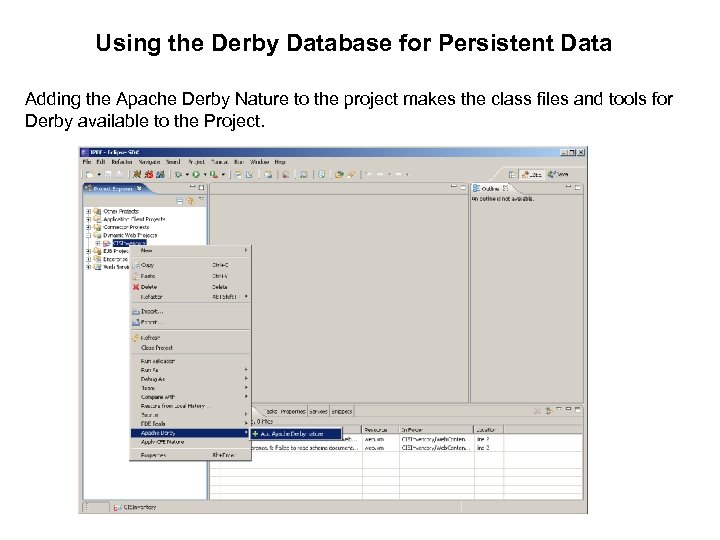Expand the Other Projects tree node
720x540 pixels.
click(x=89, y=211)
